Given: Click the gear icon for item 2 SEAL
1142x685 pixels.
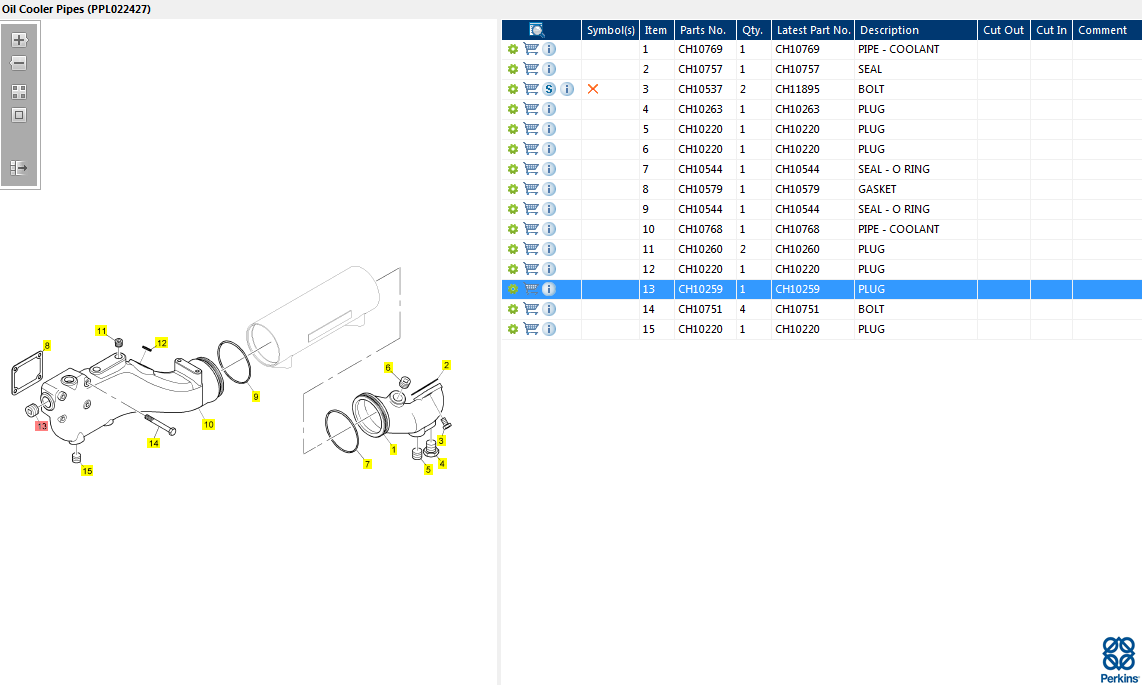Looking at the screenshot, I should pos(513,69).
